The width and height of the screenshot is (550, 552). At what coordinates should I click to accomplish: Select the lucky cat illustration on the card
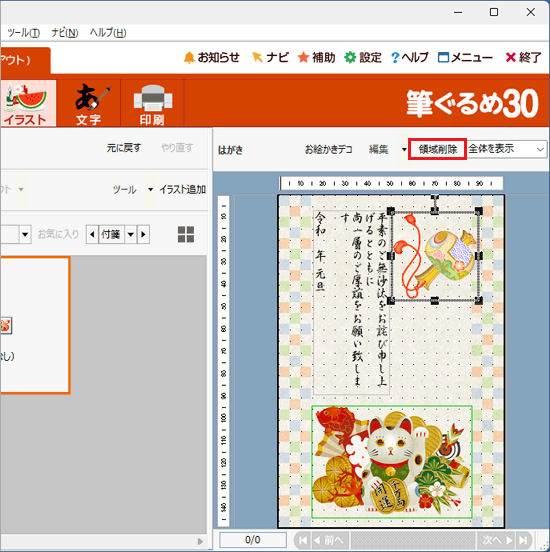click(x=392, y=462)
